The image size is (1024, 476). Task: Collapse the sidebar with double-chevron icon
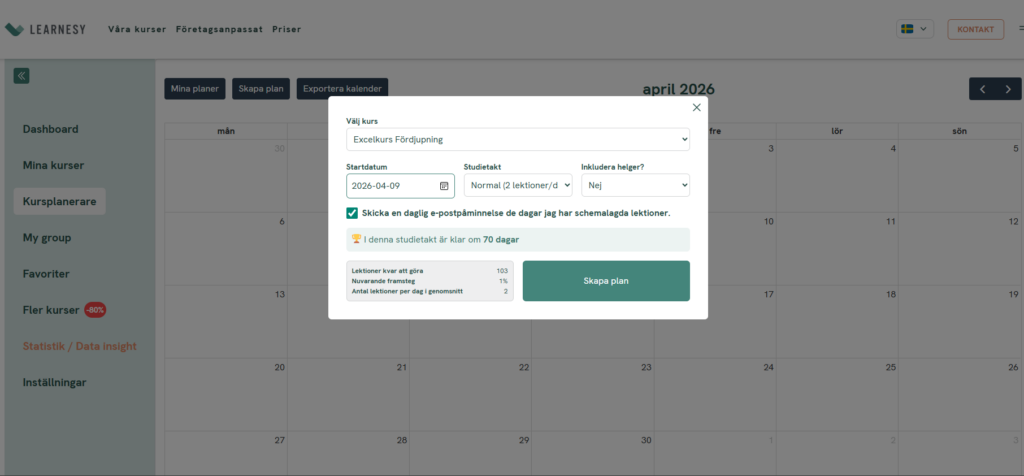click(x=21, y=75)
